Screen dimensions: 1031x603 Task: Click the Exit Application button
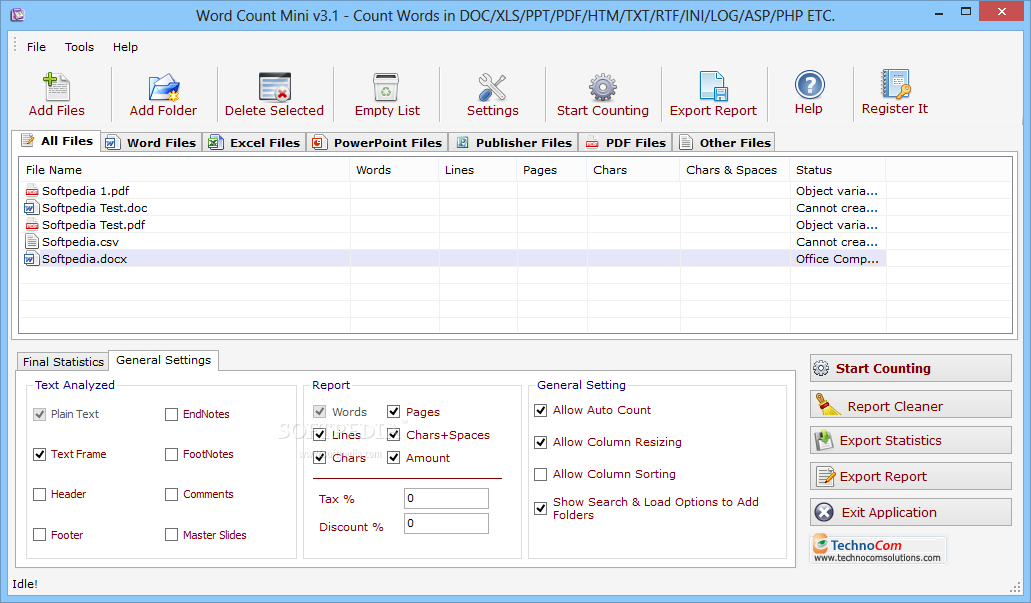911,512
